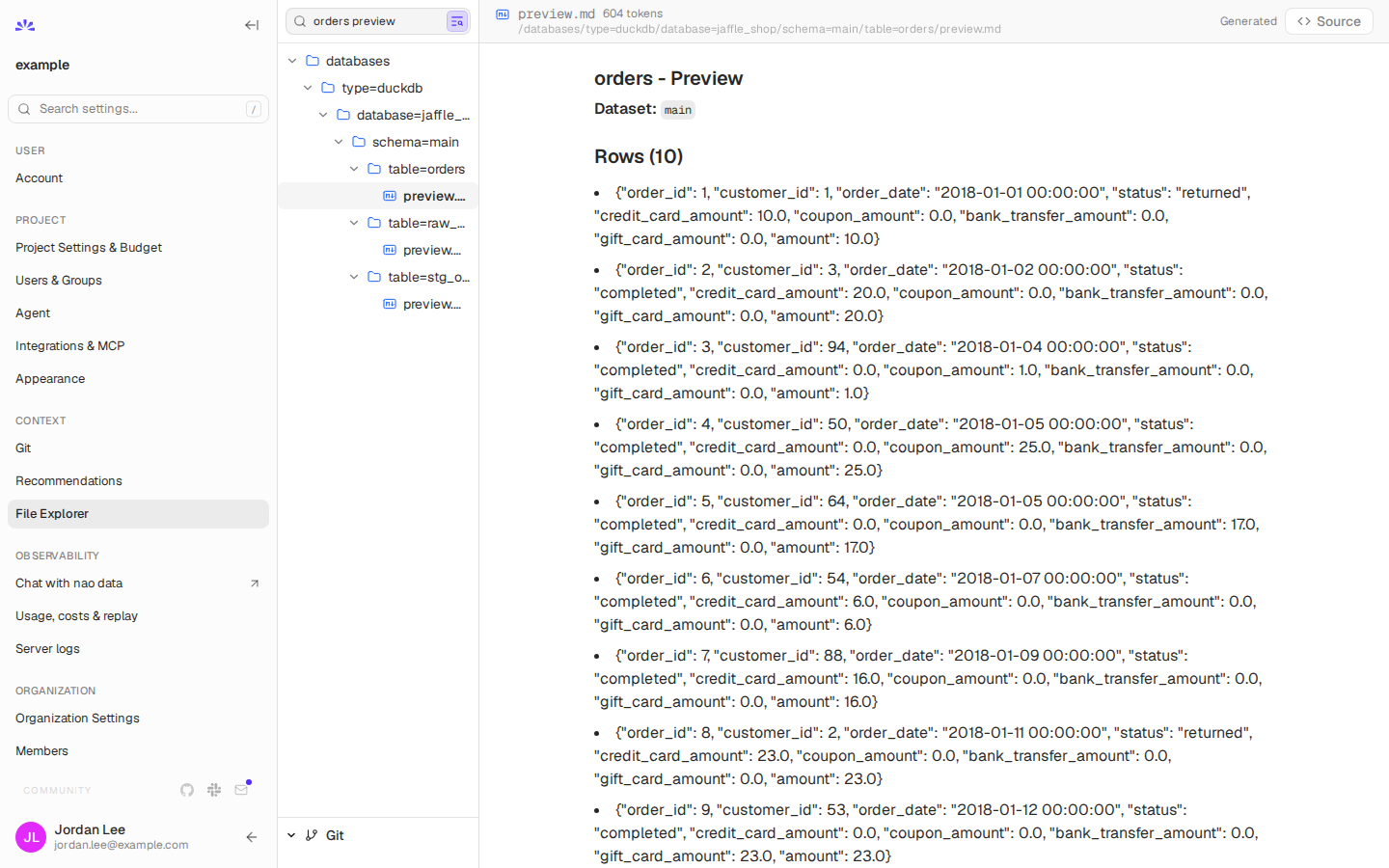
Task: Click the databases folder icon
Action: click(x=313, y=61)
